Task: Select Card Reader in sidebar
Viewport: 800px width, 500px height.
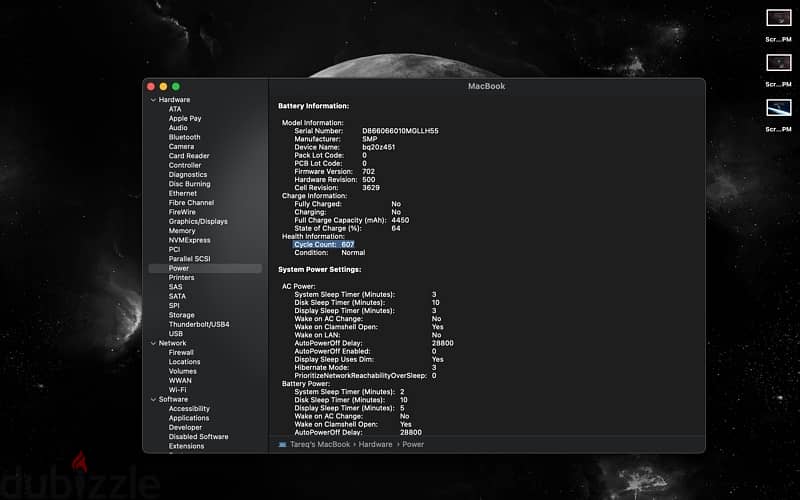Action: [x=189, y=156]
